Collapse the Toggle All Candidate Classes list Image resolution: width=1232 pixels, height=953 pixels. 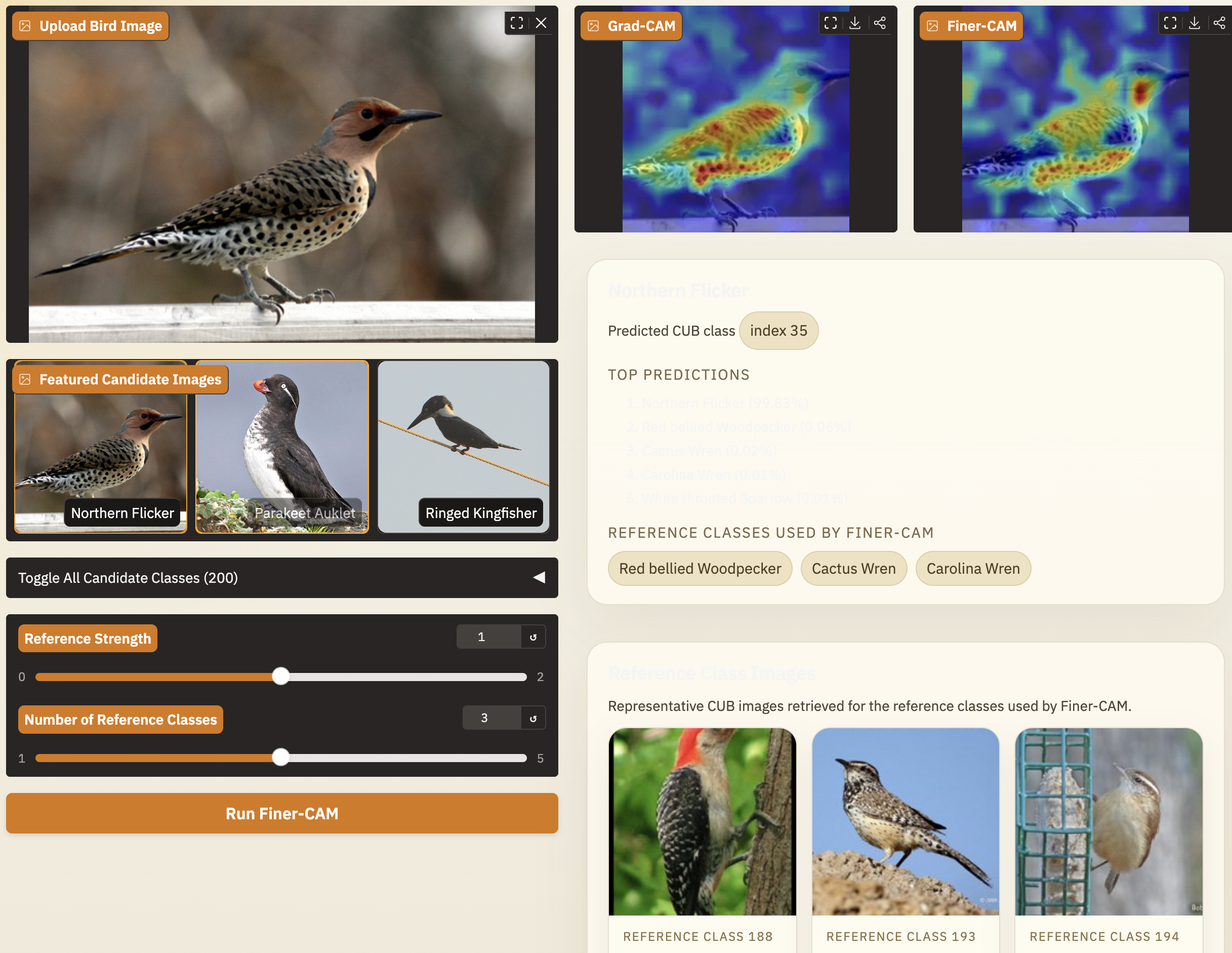[539, 578]
